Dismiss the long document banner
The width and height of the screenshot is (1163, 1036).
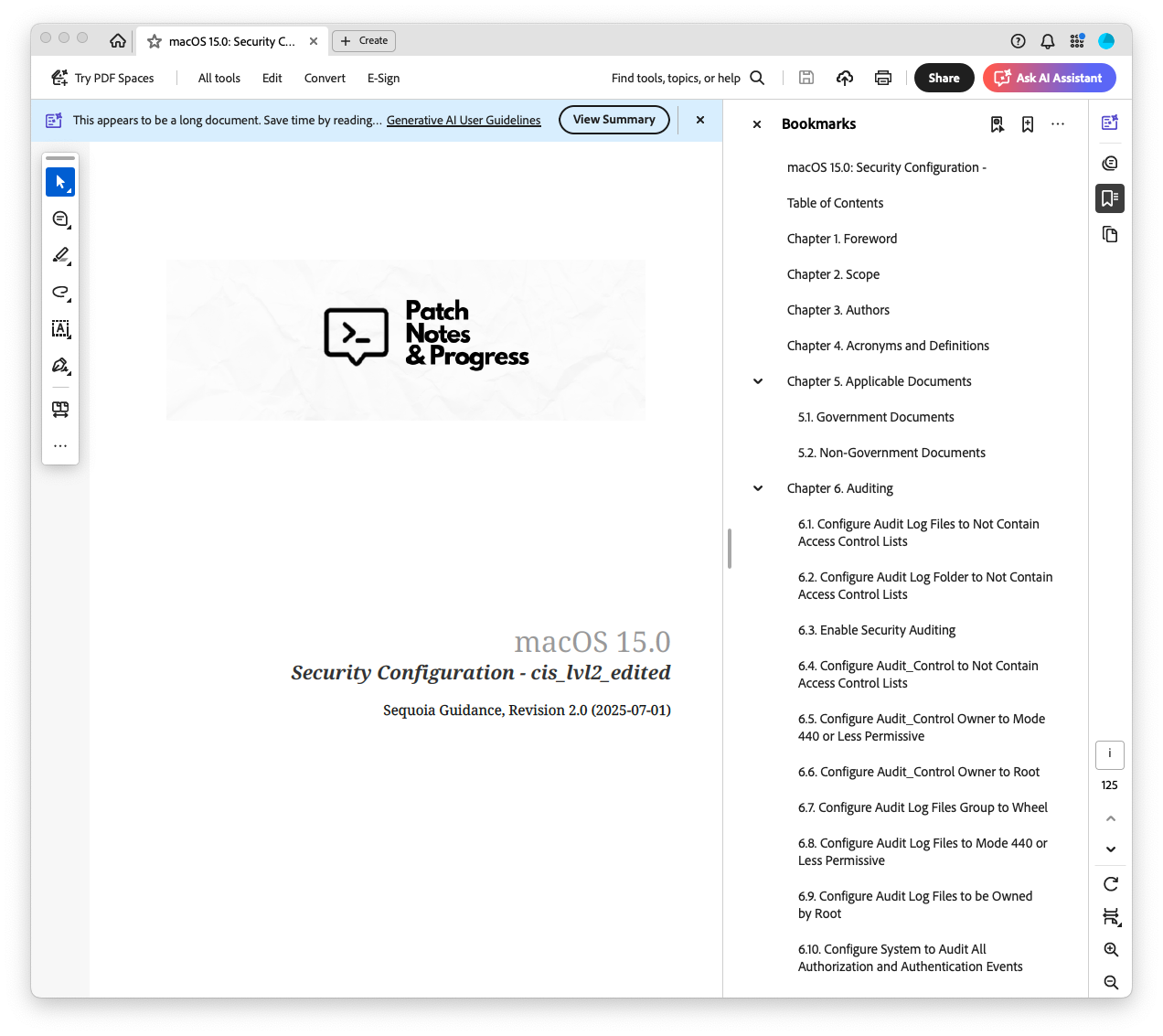(x=700, y=120)
